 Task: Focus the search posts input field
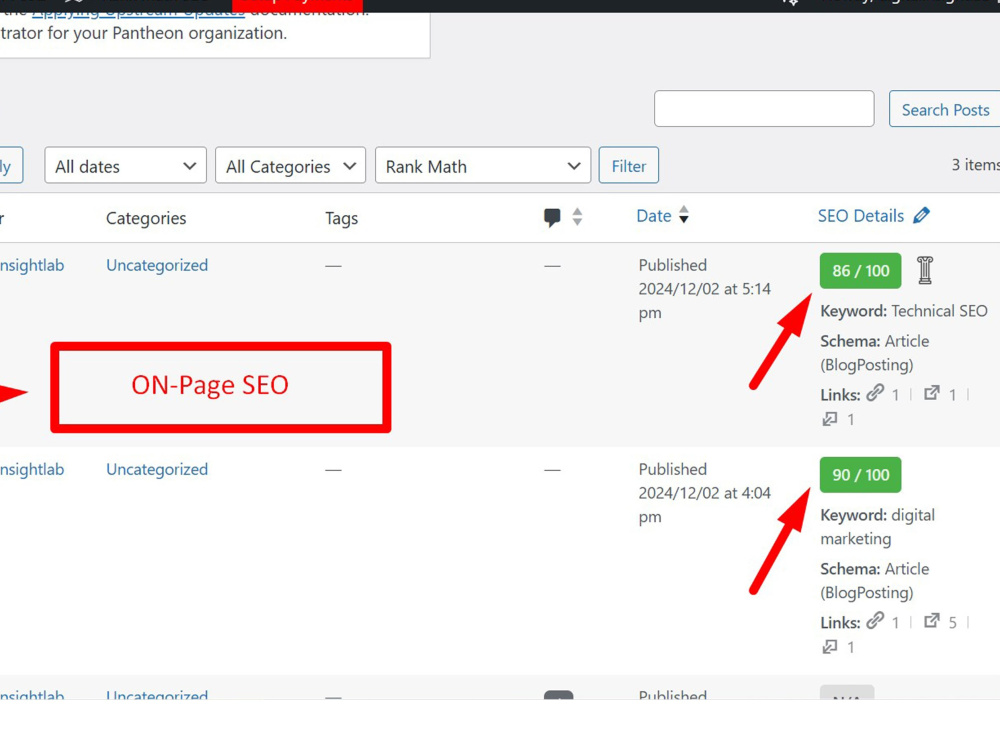(763, 108)
